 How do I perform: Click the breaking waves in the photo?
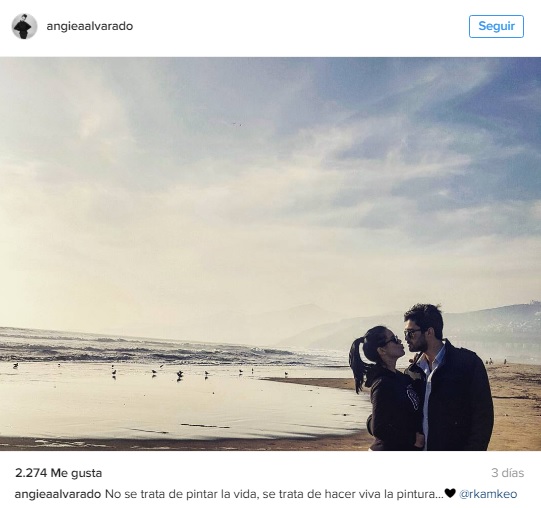tap(145, 347)
